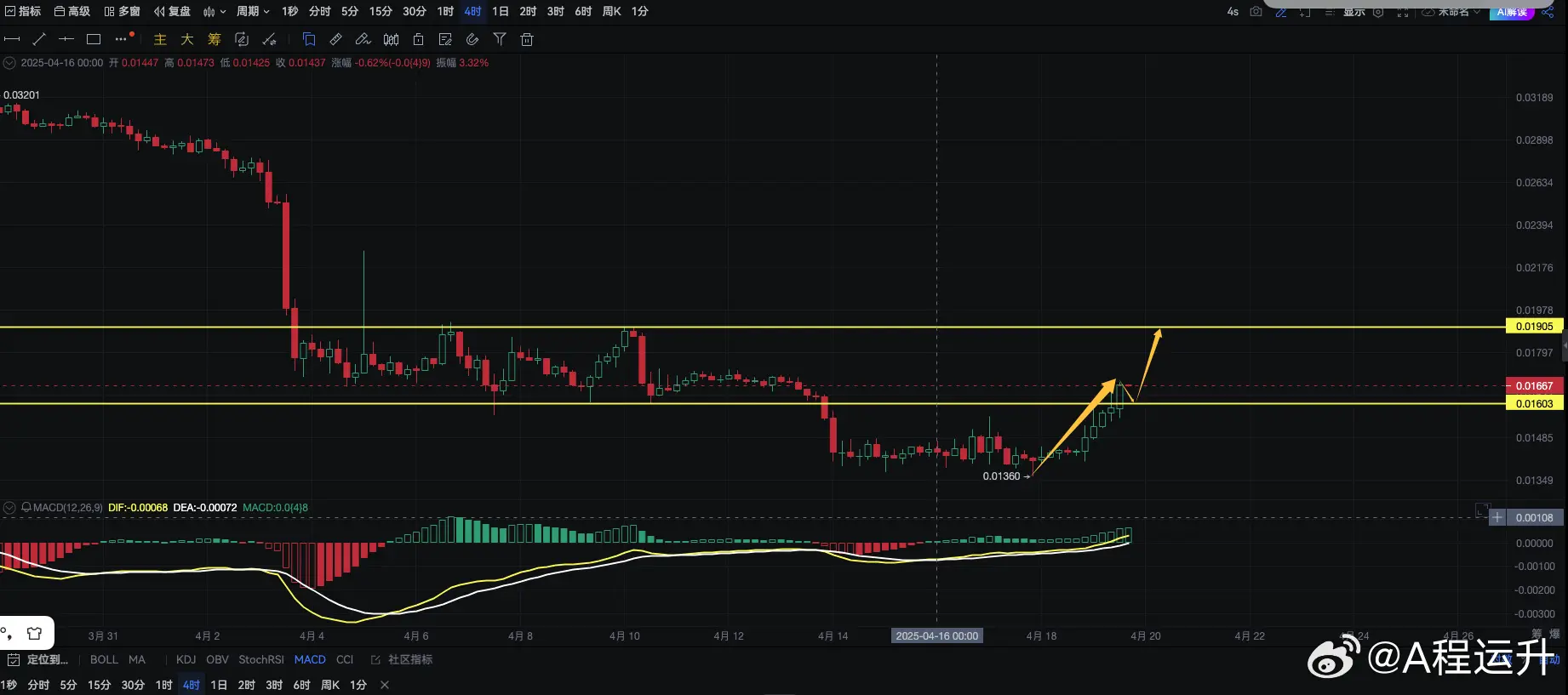Share the chart via share icon
This screenshot has height=695, width=1568.
1548,12
